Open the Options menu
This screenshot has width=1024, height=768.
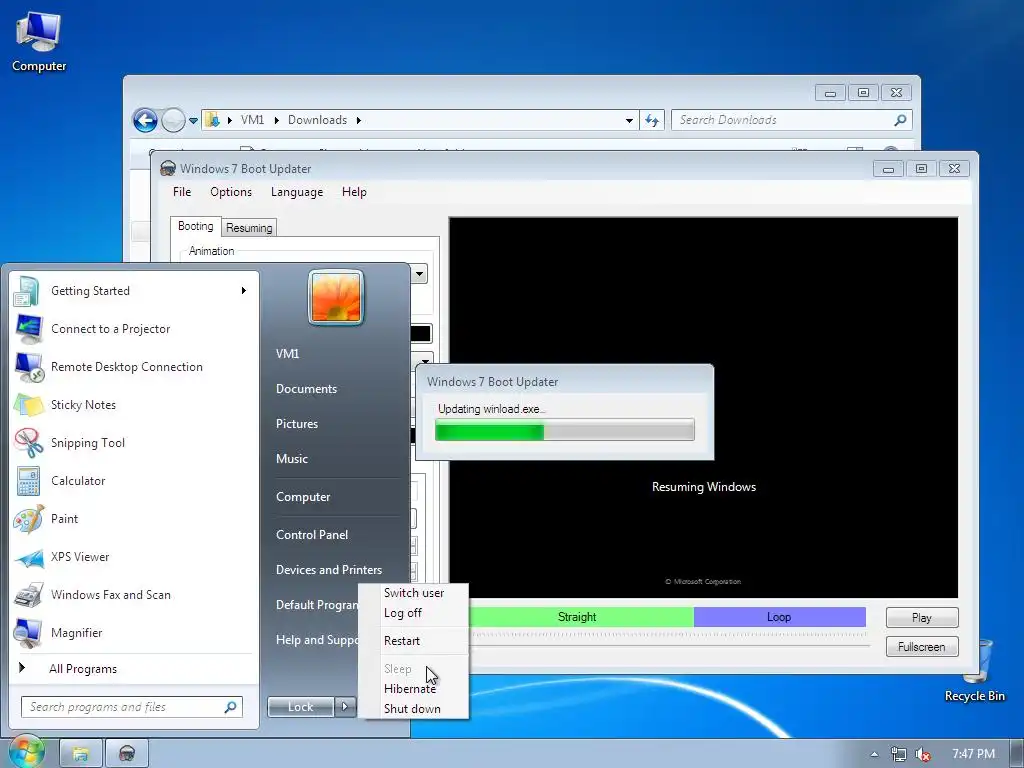tap(231, 192)
